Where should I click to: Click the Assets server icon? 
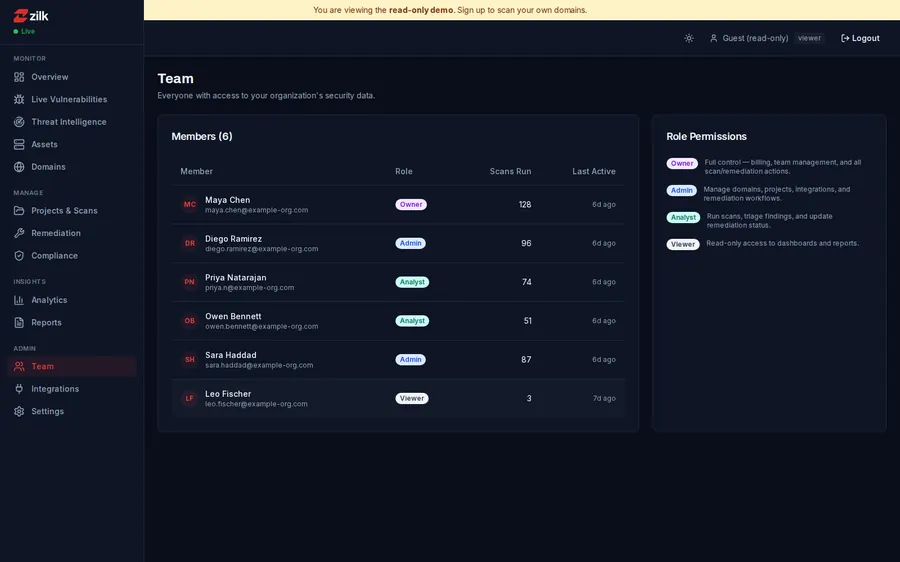coord(19,144)
